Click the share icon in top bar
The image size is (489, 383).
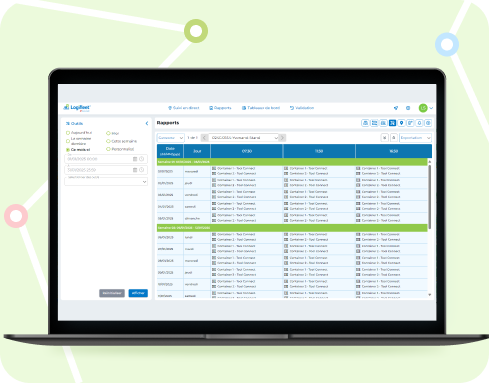pyautogui.click(x=396, y=108)
